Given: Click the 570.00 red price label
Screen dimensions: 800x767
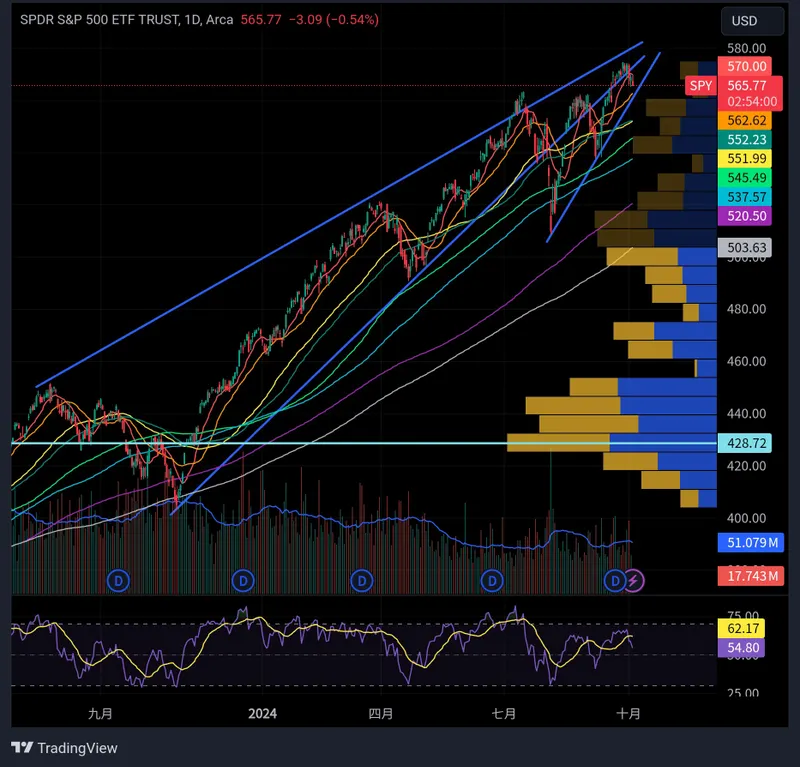Looking at the screenshot, I should pyautogui.click(x=745, y=66).
